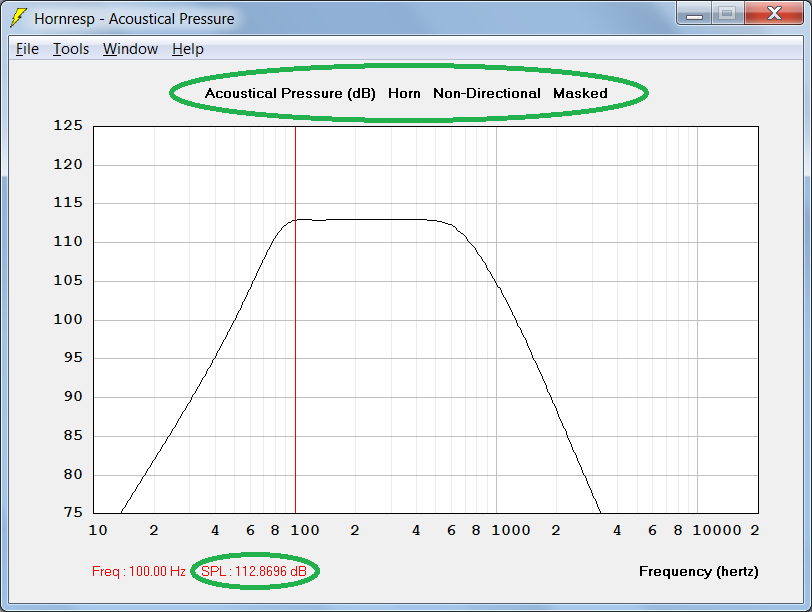Click the 'Freq : 100.00 Hz' readout
Screen dimensions: 812x612
138,571
